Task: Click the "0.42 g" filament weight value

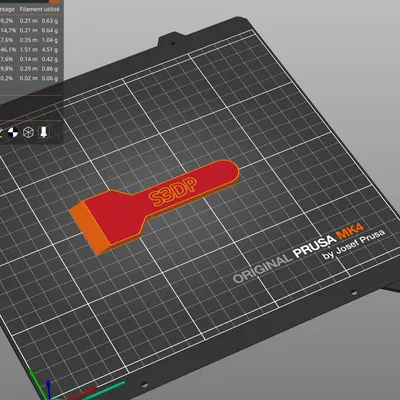Action: 50,59
